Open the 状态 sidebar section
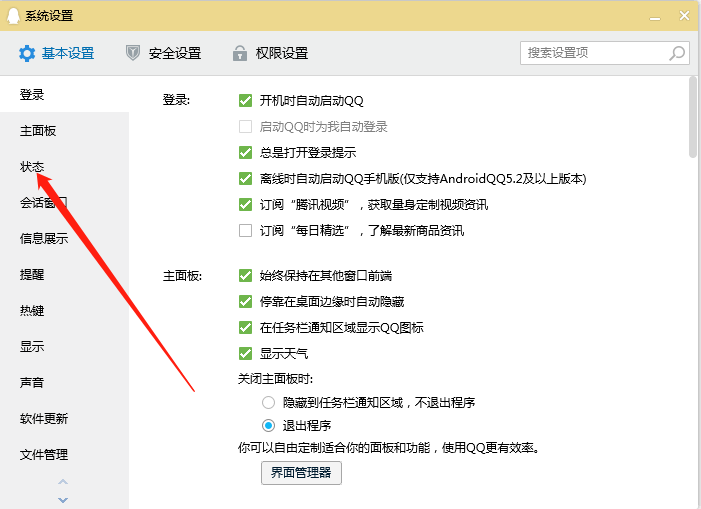The image size is (701, 509). click(64, 167)
